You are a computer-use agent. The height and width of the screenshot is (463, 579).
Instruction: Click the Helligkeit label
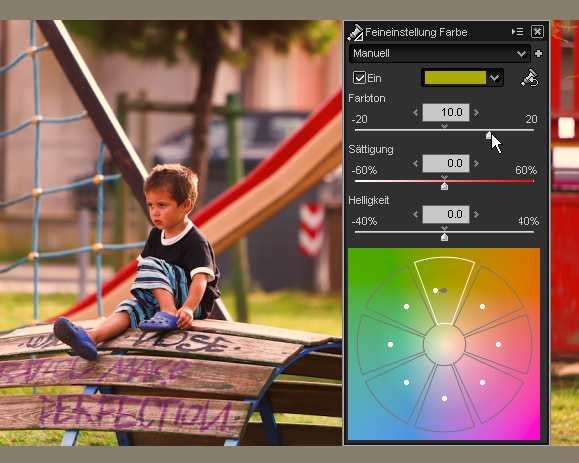(369, 200)
